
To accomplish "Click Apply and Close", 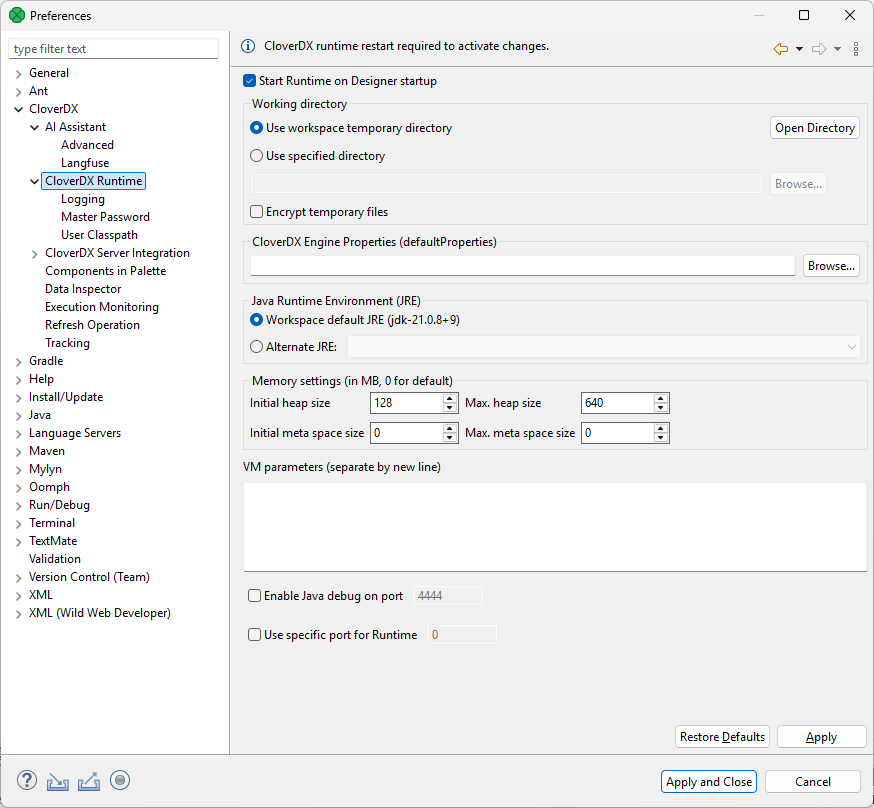I will pyautogui.click(x=708, y=782).
